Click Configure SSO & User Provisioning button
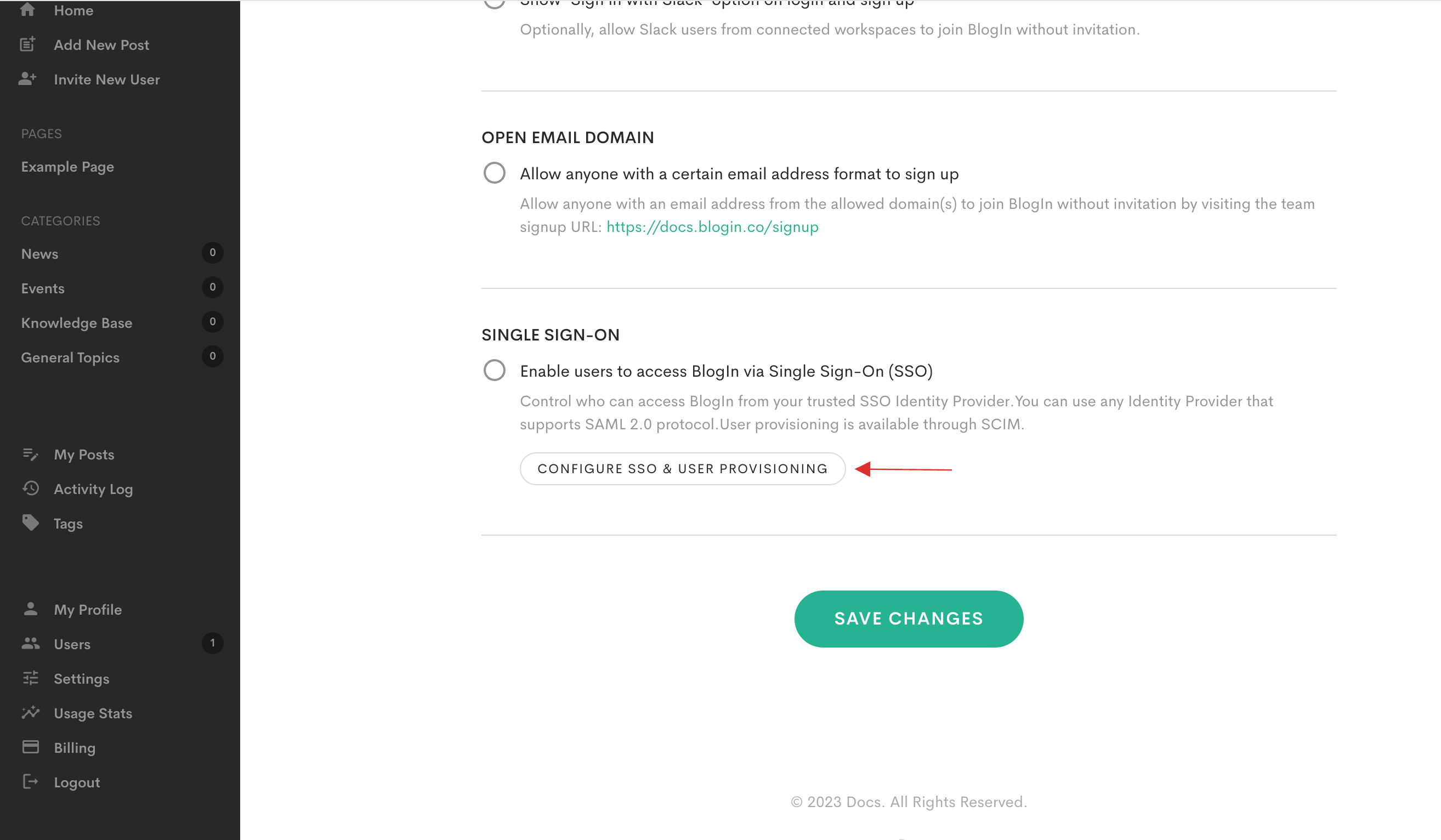 coord(683,468)
